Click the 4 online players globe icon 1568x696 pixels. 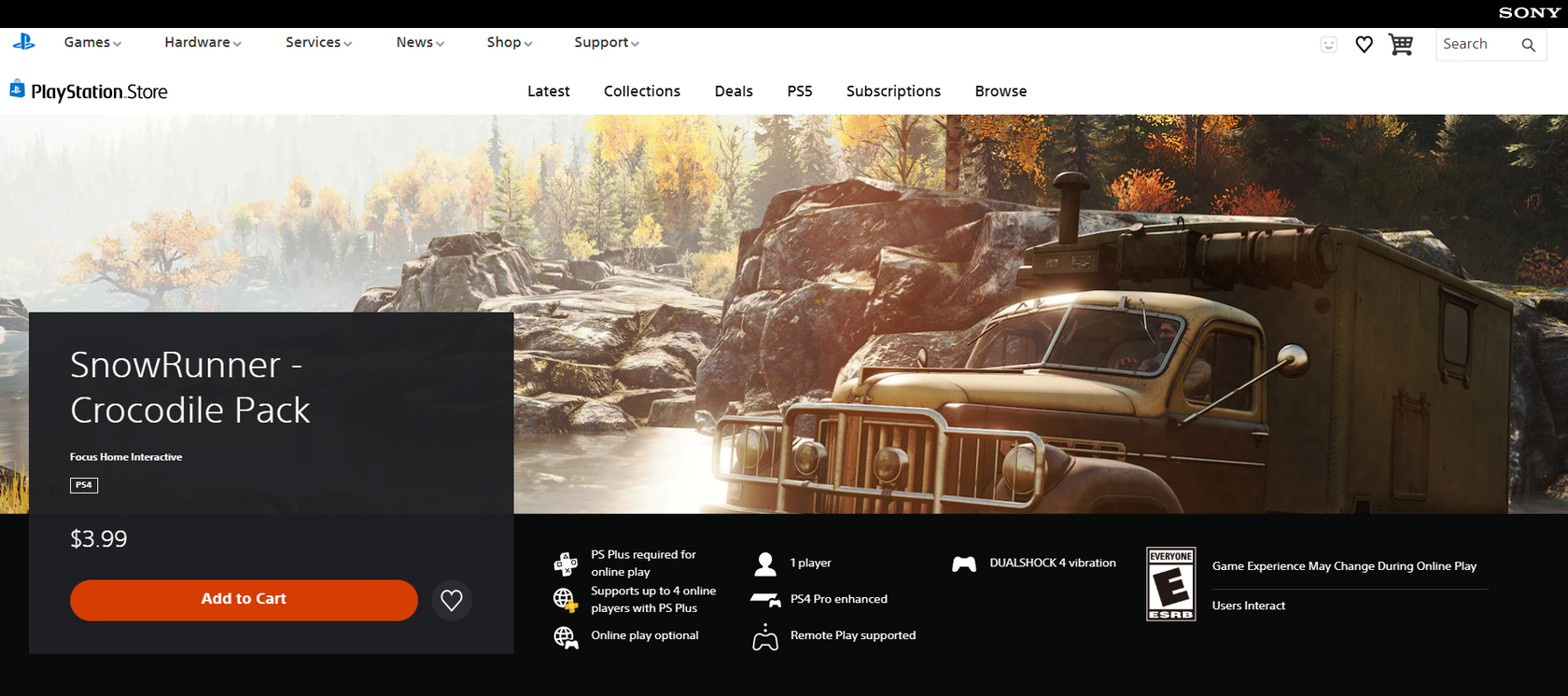[566, 600]
